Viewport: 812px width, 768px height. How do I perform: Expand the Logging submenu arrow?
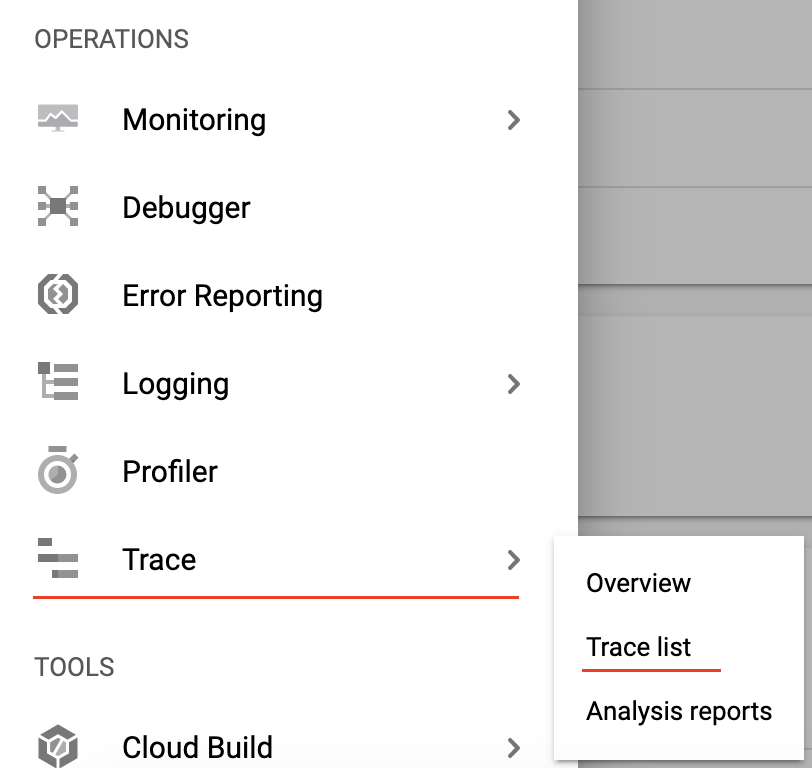click(x=513, y=384)
